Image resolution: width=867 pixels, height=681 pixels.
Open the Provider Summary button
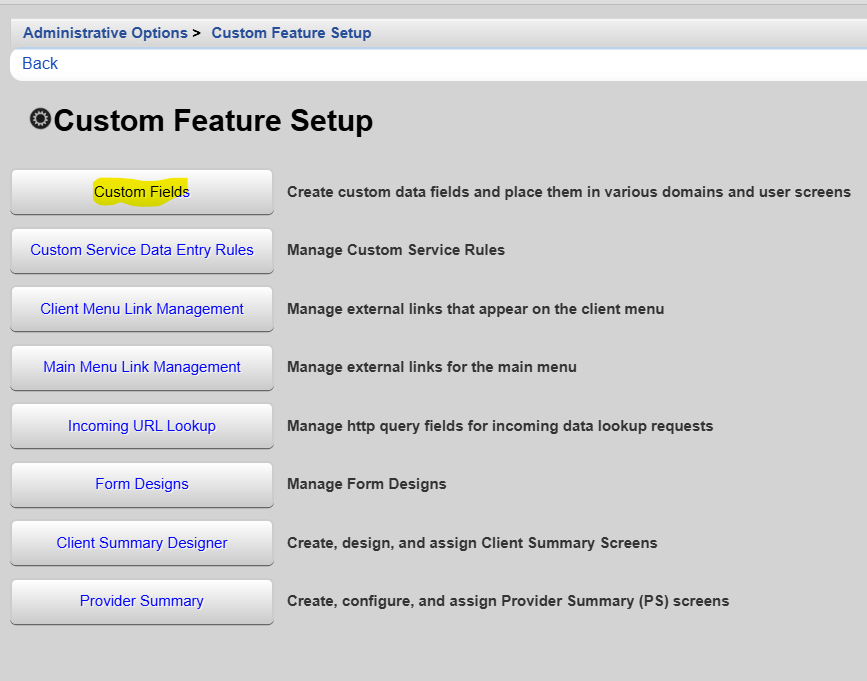[x=142, y=601]
